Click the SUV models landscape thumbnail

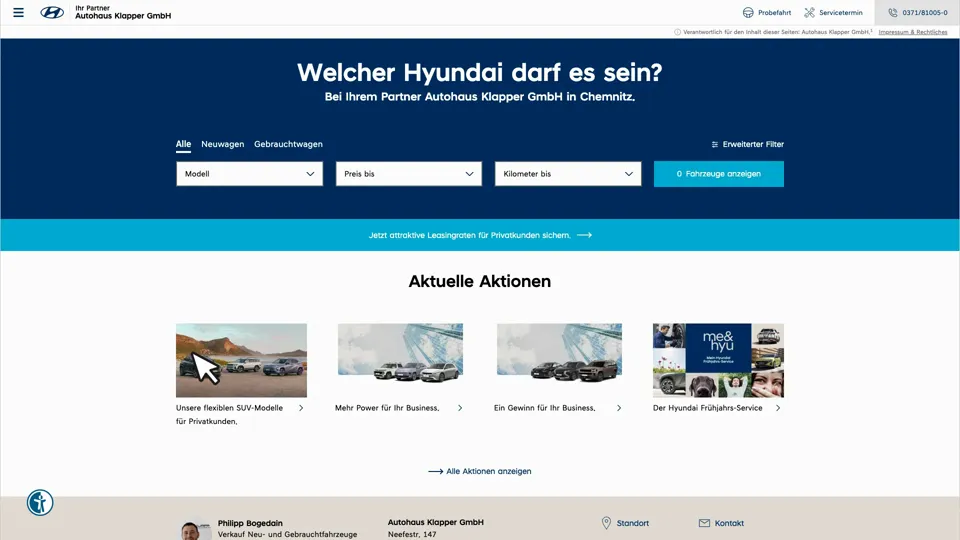[241, 361]
